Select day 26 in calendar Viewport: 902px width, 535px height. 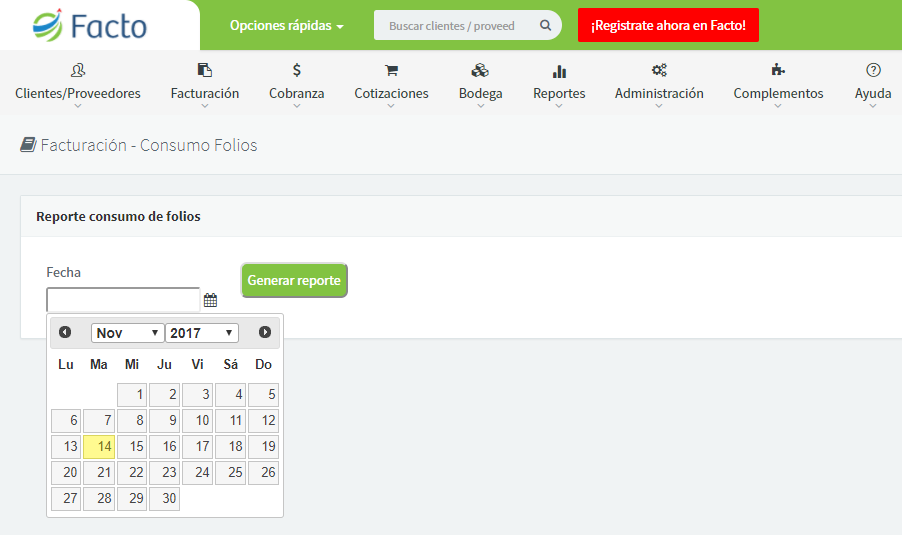(x=263, y=472)
